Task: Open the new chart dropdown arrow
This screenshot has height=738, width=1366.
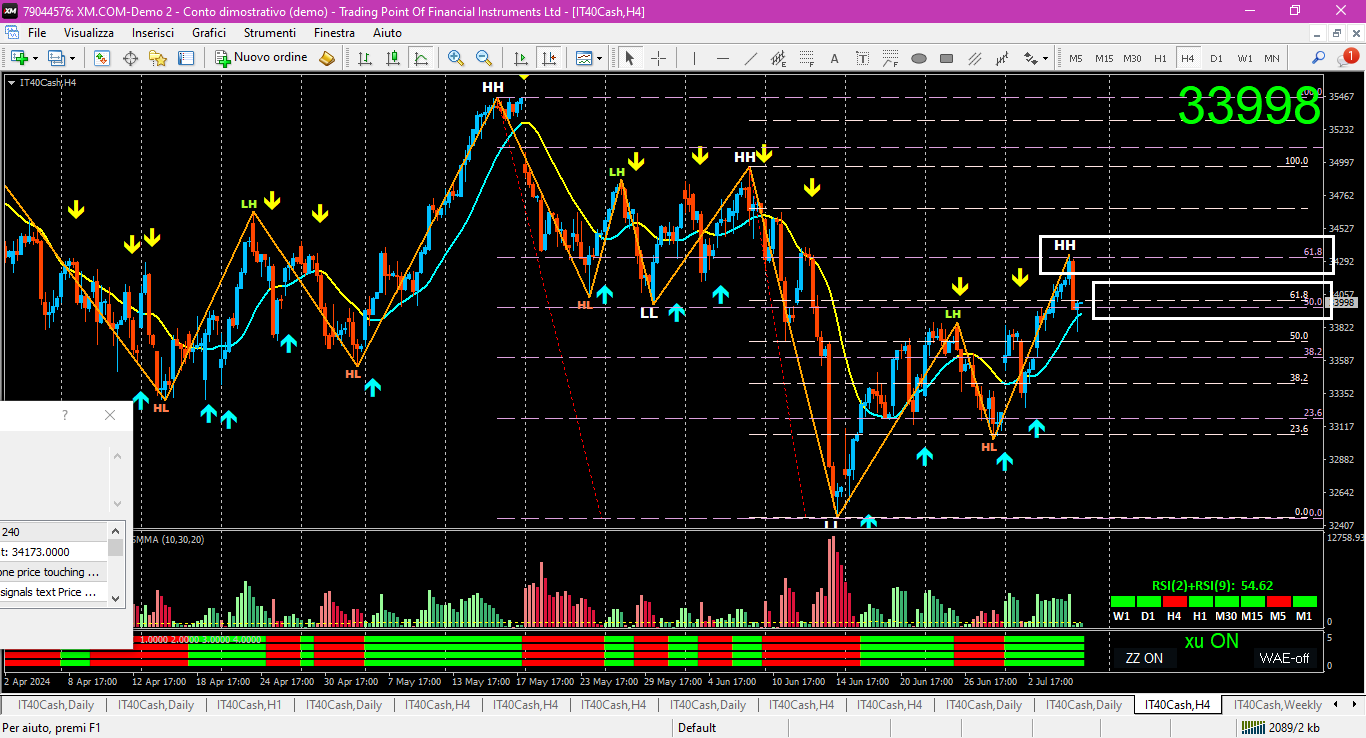Action: point(35,58)
